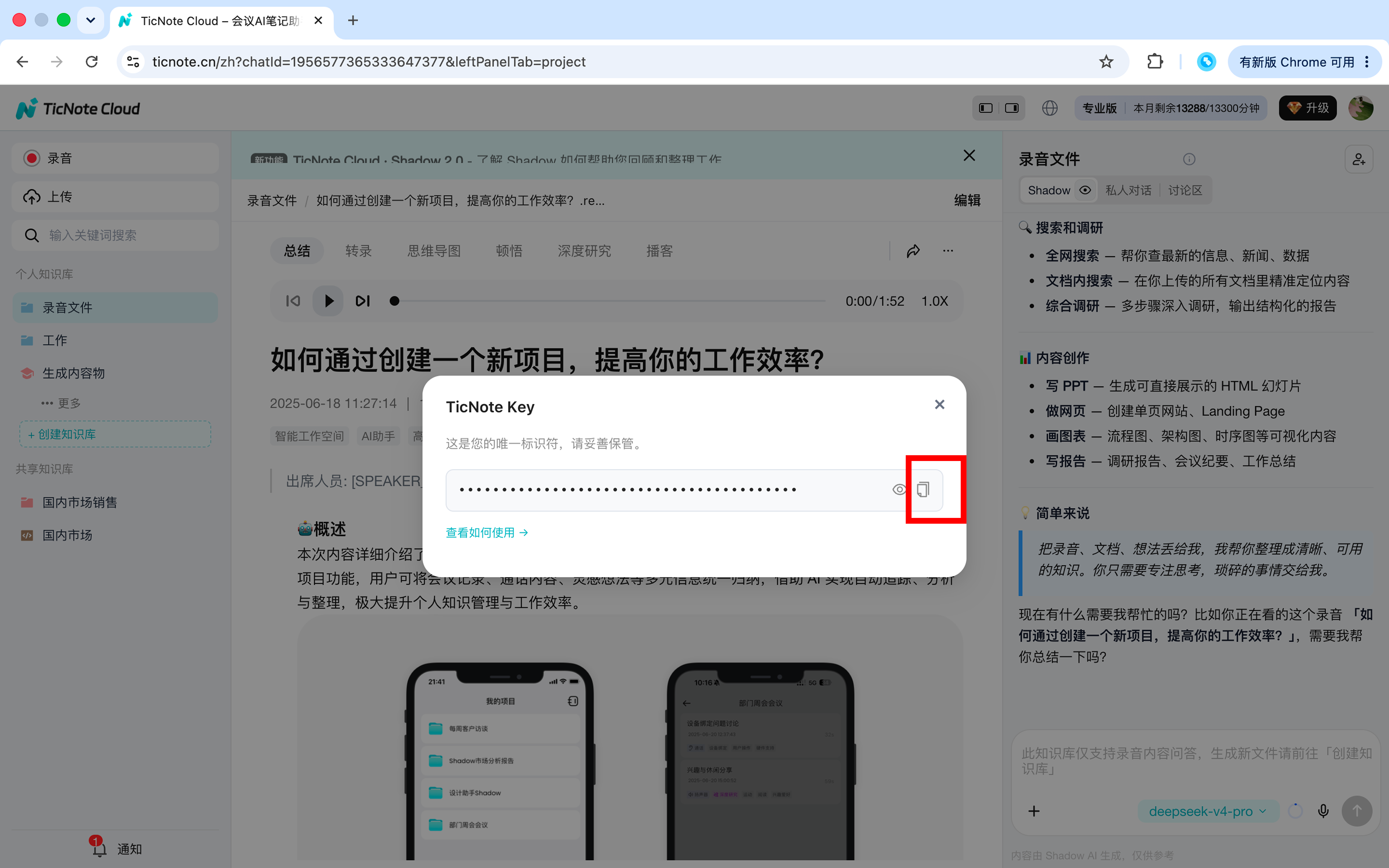1389x868 pixels.
Task: Go back in browser history
Action: coord(22,61)
